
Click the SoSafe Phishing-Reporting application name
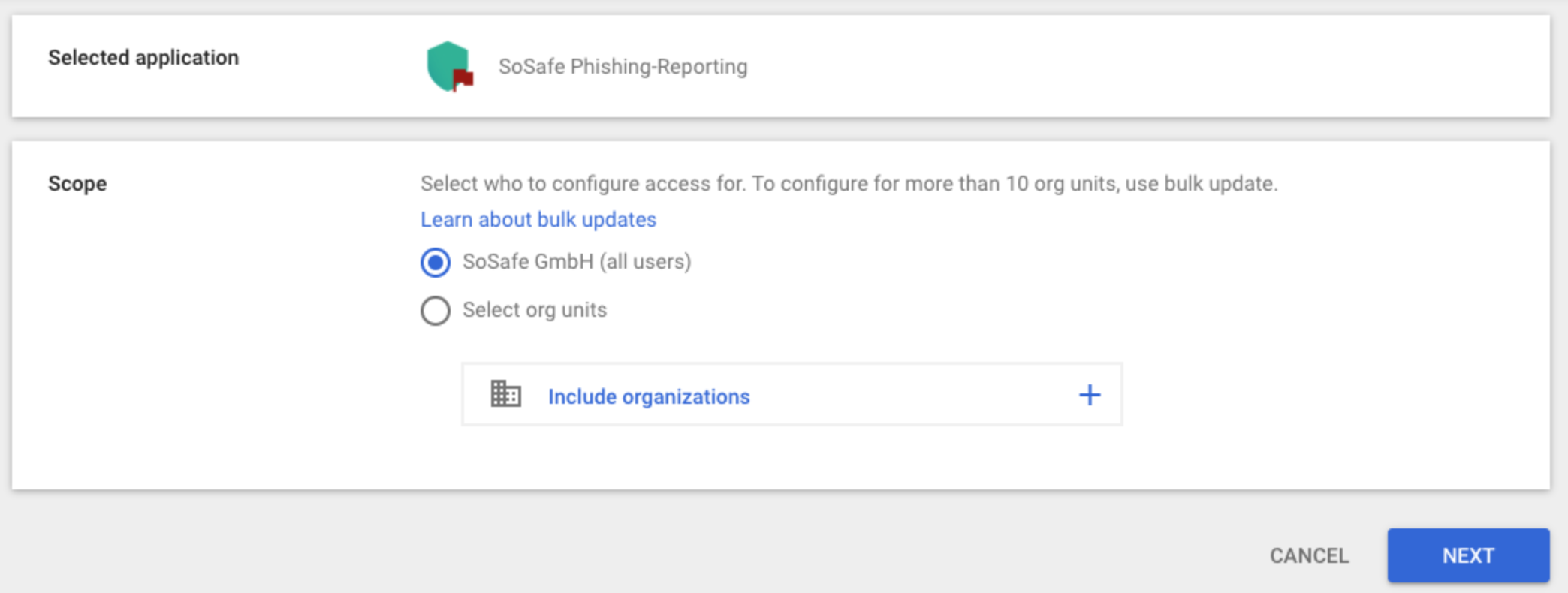click(622, 66)
